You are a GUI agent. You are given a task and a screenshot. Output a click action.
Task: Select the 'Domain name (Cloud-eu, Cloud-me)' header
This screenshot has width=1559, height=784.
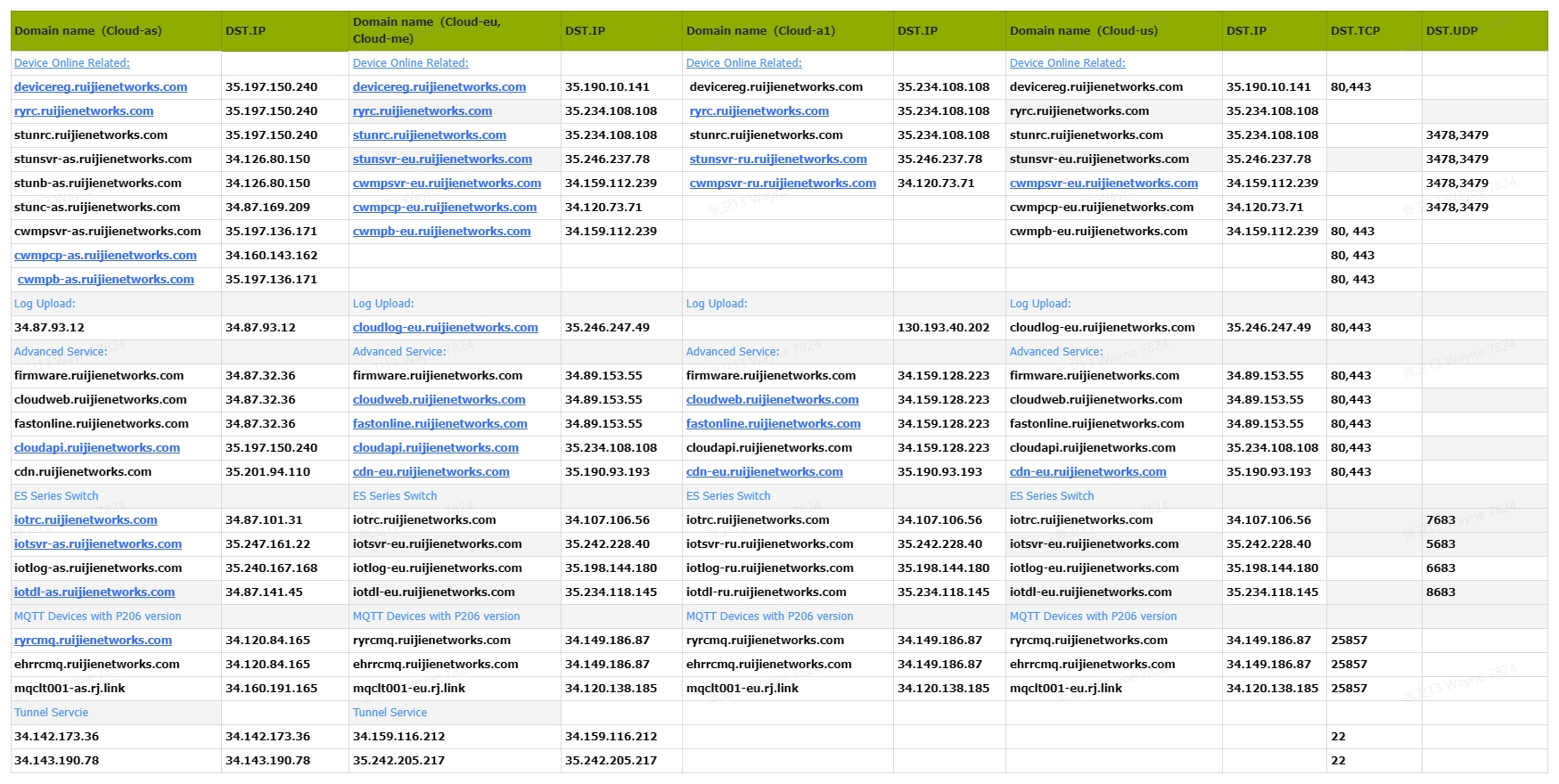point(455,31)
